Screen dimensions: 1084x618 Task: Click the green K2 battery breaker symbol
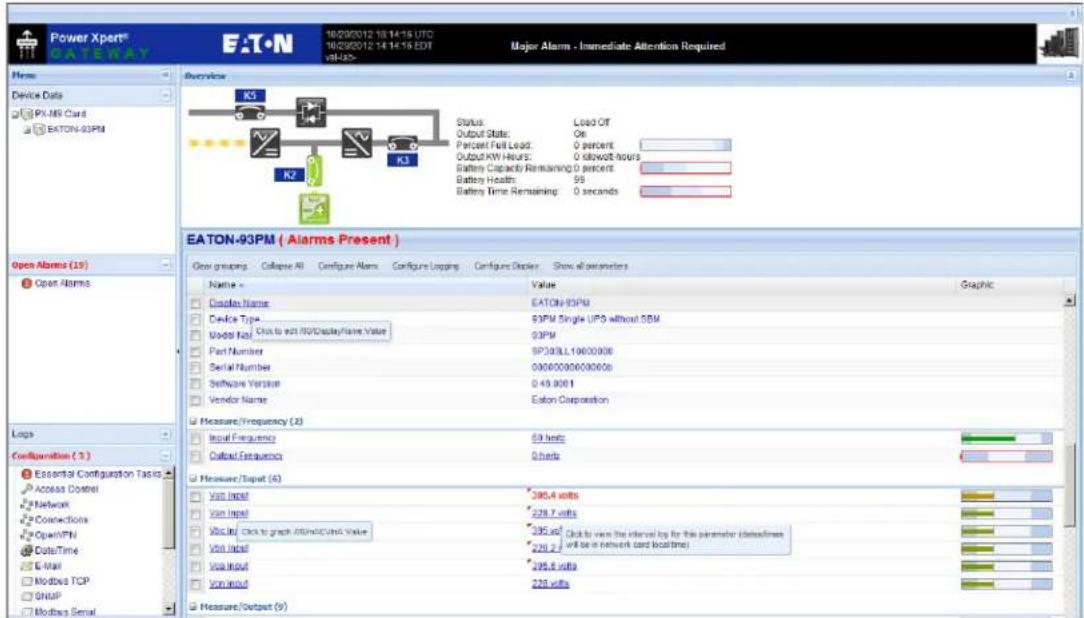coord(314,170)
